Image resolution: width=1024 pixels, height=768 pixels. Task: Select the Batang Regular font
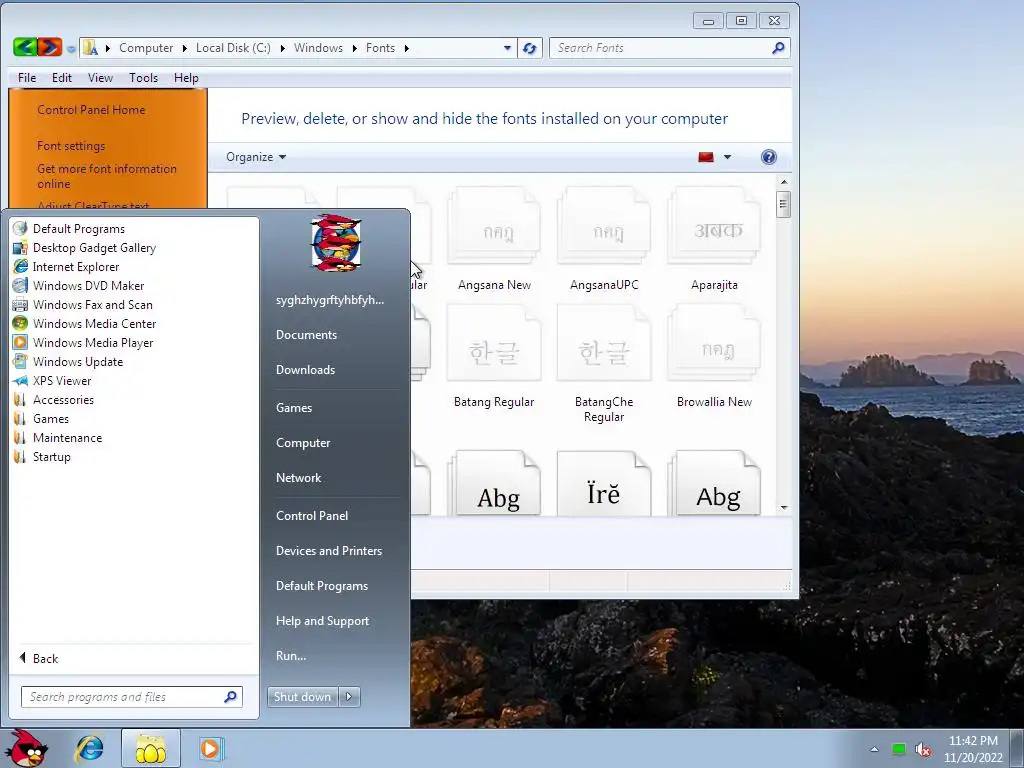point(494,357)
